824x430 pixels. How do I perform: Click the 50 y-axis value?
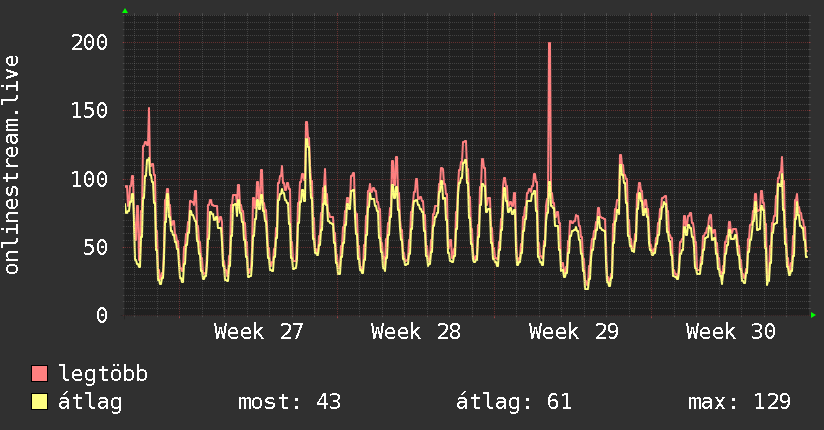[96, 247]
